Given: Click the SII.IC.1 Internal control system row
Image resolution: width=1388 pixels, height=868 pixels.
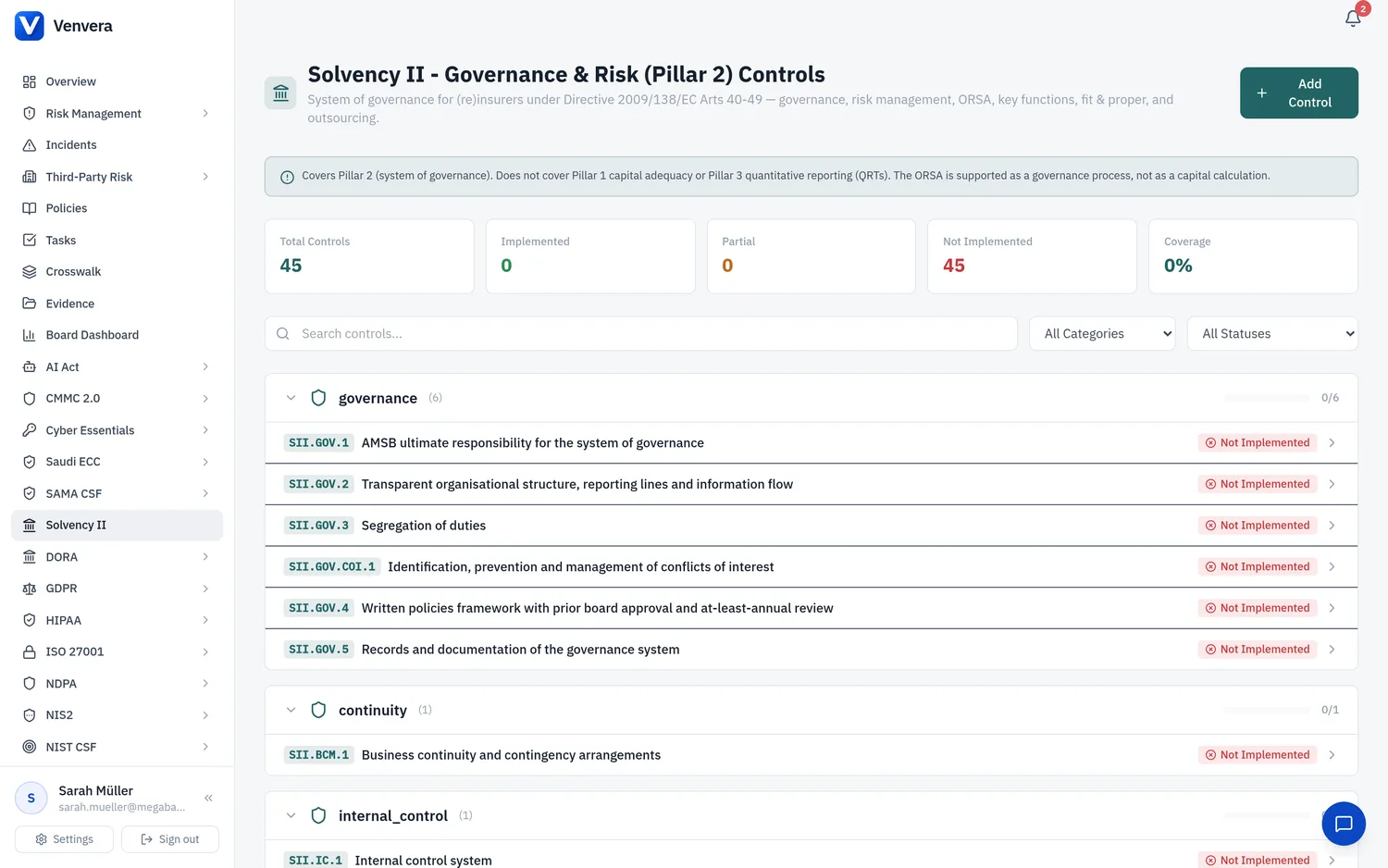Looking at the screenshot, I should (x=811, y=856).
